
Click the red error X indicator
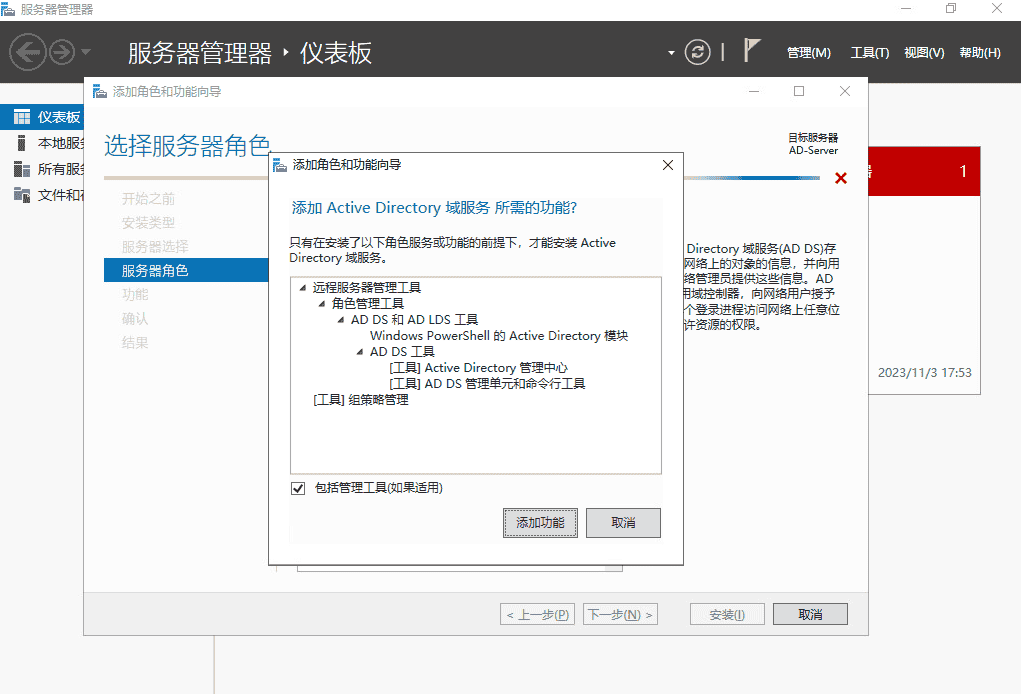(x=840, y=177)
